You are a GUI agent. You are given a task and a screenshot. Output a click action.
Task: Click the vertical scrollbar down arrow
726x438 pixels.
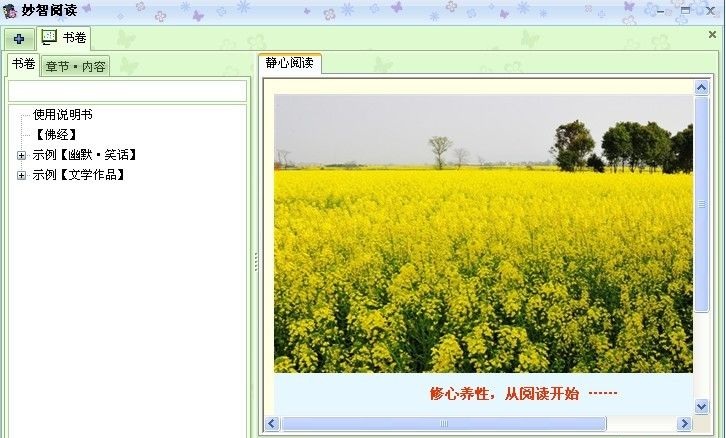pos(702,407)
